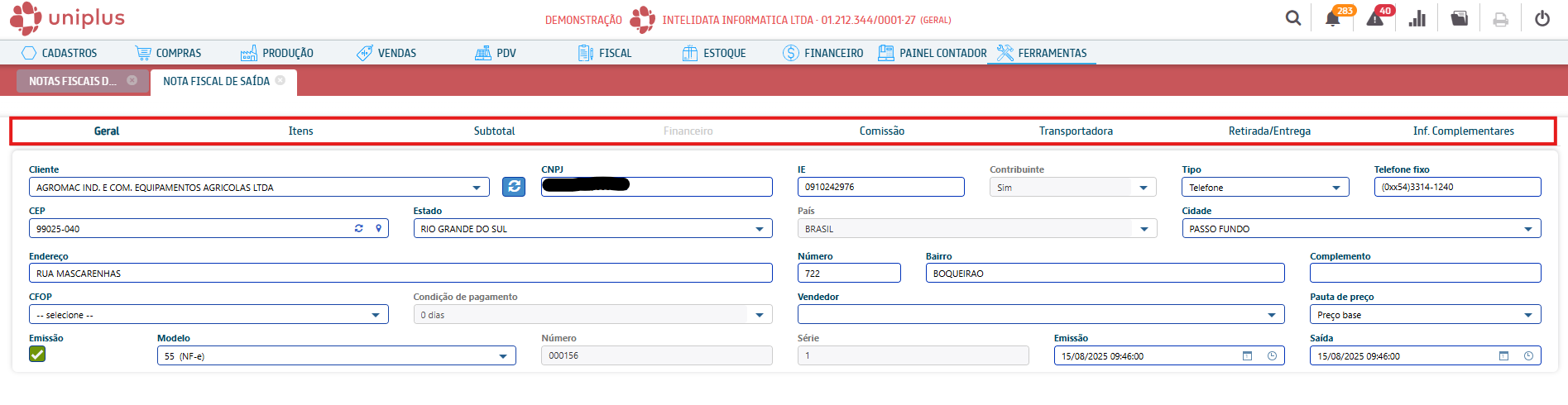The height and width of the screenshot is (405, 1568).
Task: Click the blue refresh button beside Cliente
Action: [x=514, y=187]
